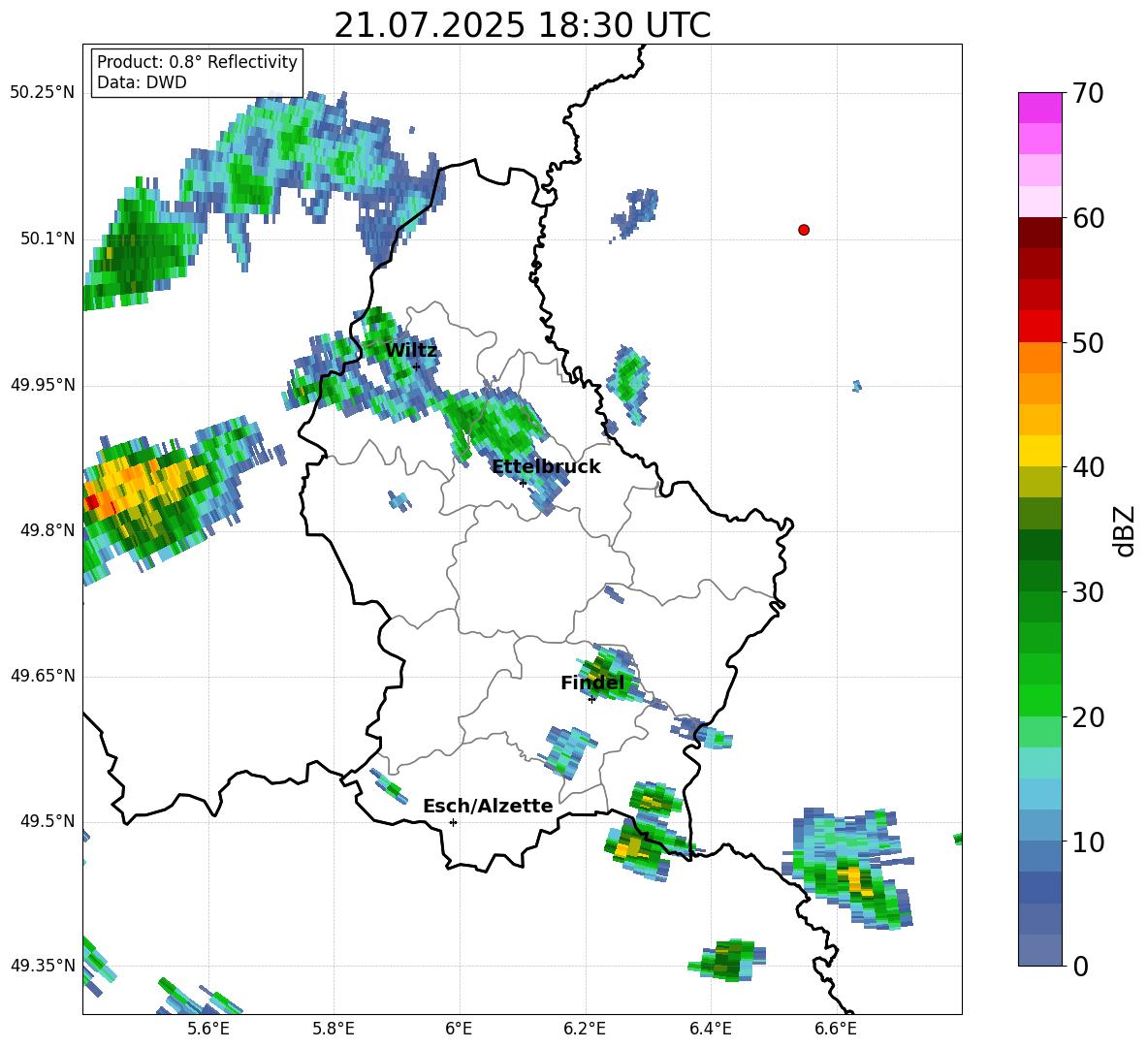Click the 49.95°N latitude label
The width and height of the screenshot is (1148, 1048).
[x=43, y=385]
